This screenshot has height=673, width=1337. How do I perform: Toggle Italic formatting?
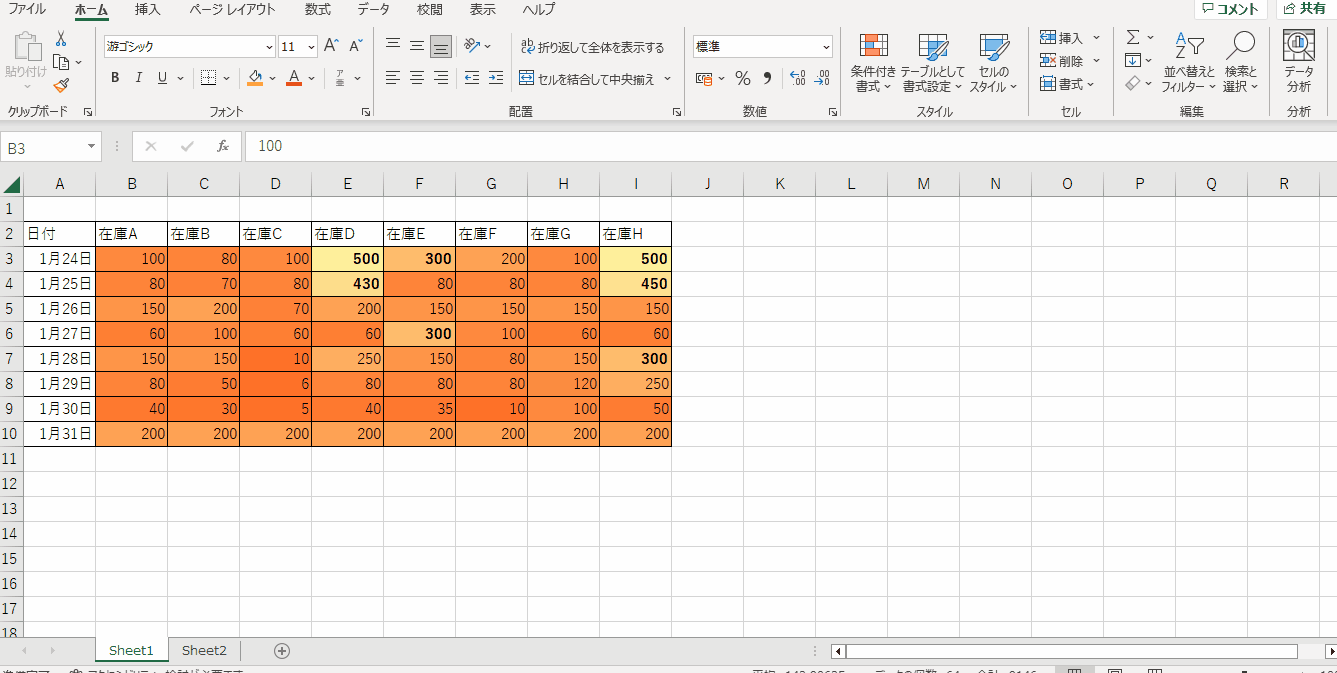point(138,78)
